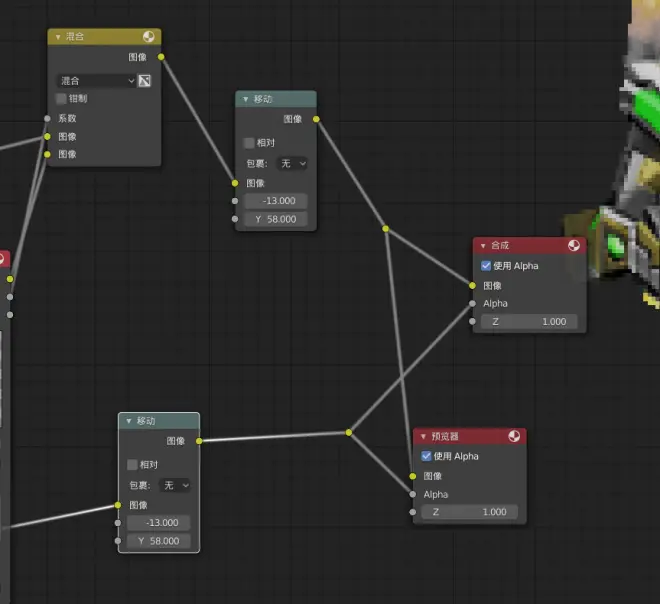Uncheck 使用 Alpha on the 预览器 node
The height and width of the screenshot is (604, 660).
pyautogui.click(x=426, y=456)
